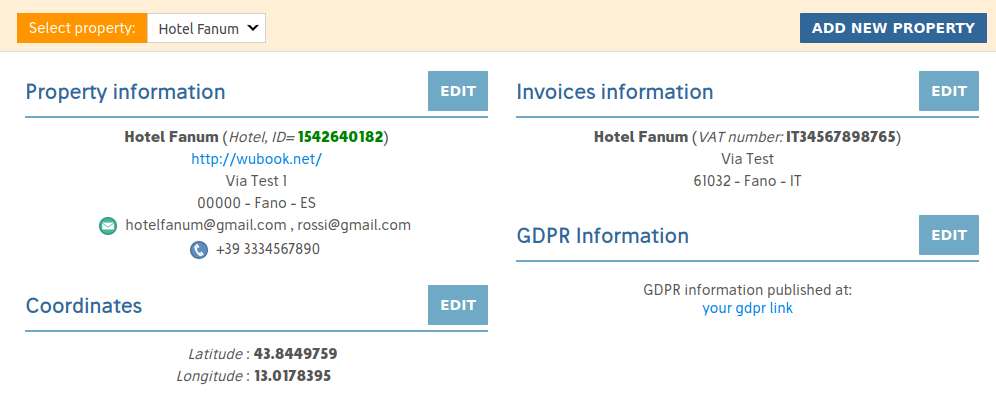This screenshot has height=399, width=996.
Task: Edit the Coordinates section
Action: pyautogui.click(x=458, y=305)
